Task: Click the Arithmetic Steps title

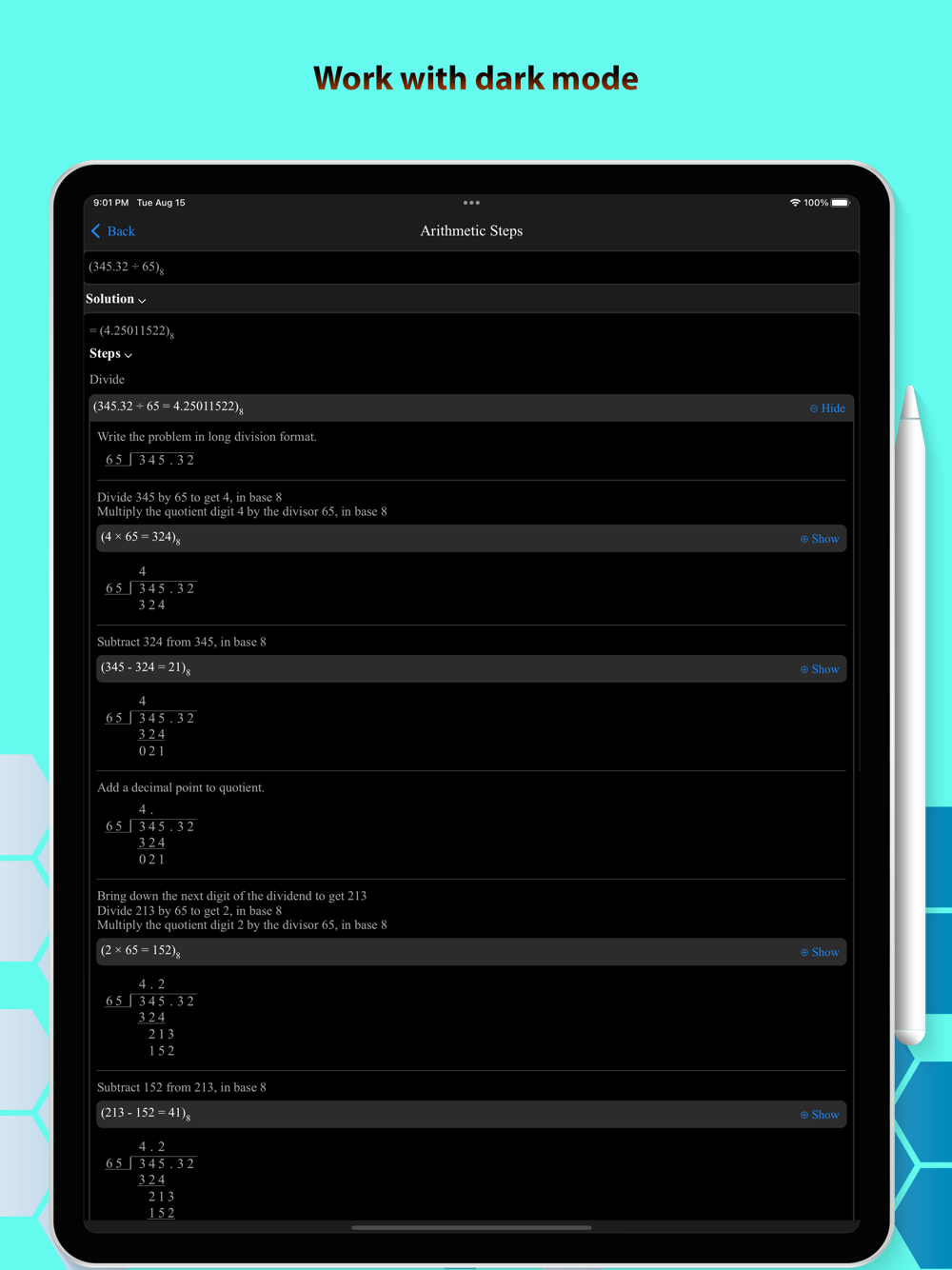Action: [471, 231]
